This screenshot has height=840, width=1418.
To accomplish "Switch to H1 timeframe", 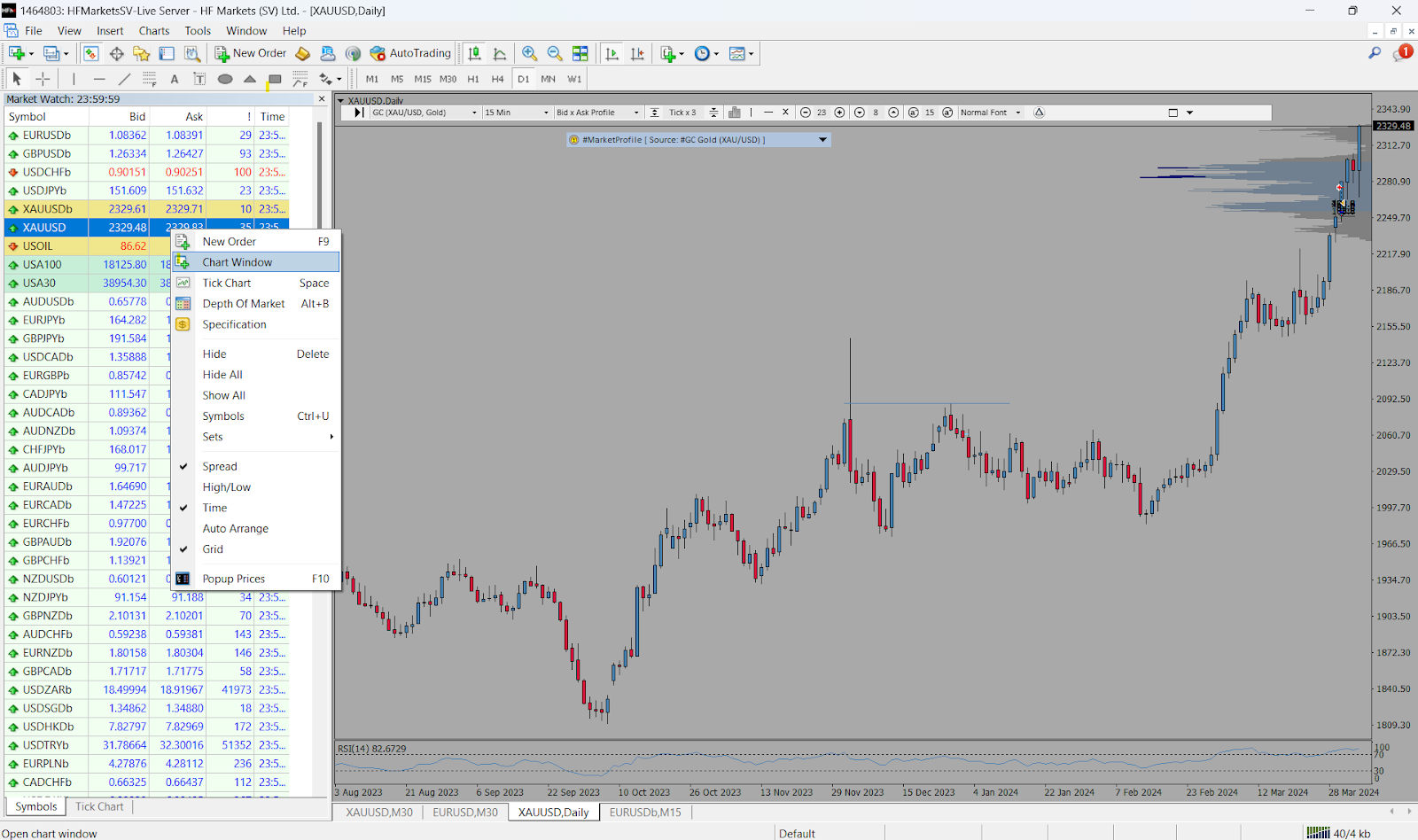I will pyautogui.click(x=473, y=79).
